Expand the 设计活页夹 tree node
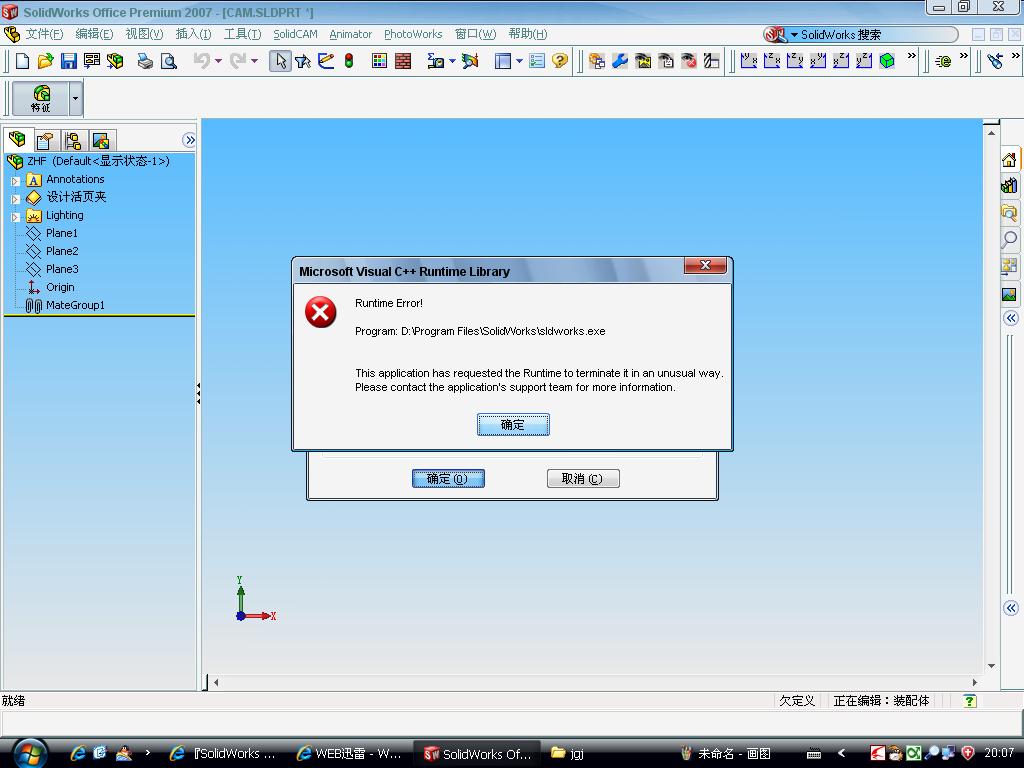The image size is (1024, 768). 15,199
